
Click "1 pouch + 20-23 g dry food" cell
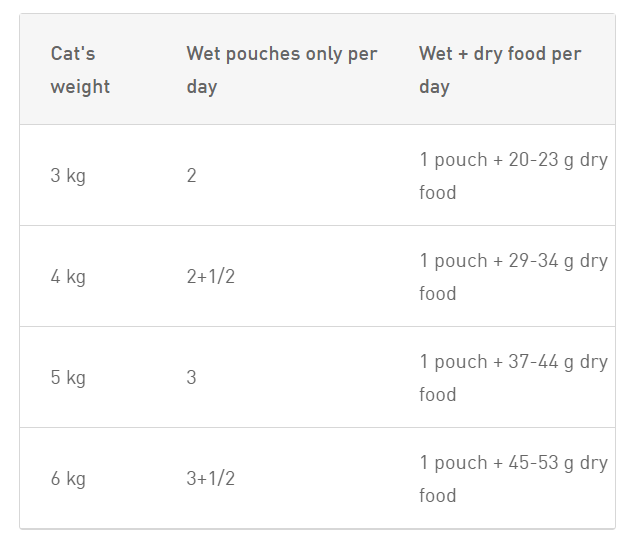point(514,175)
